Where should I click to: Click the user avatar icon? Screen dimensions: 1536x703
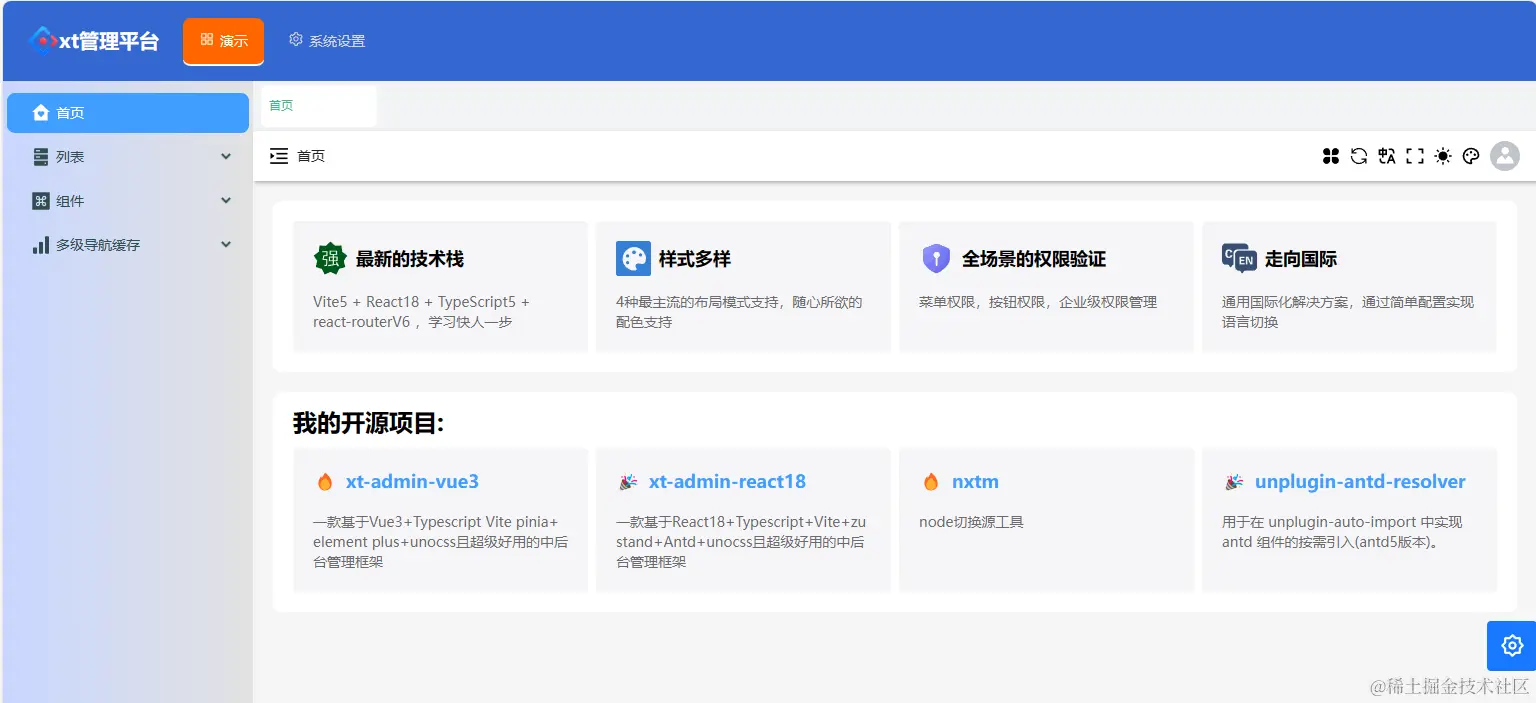[1505, 156]
